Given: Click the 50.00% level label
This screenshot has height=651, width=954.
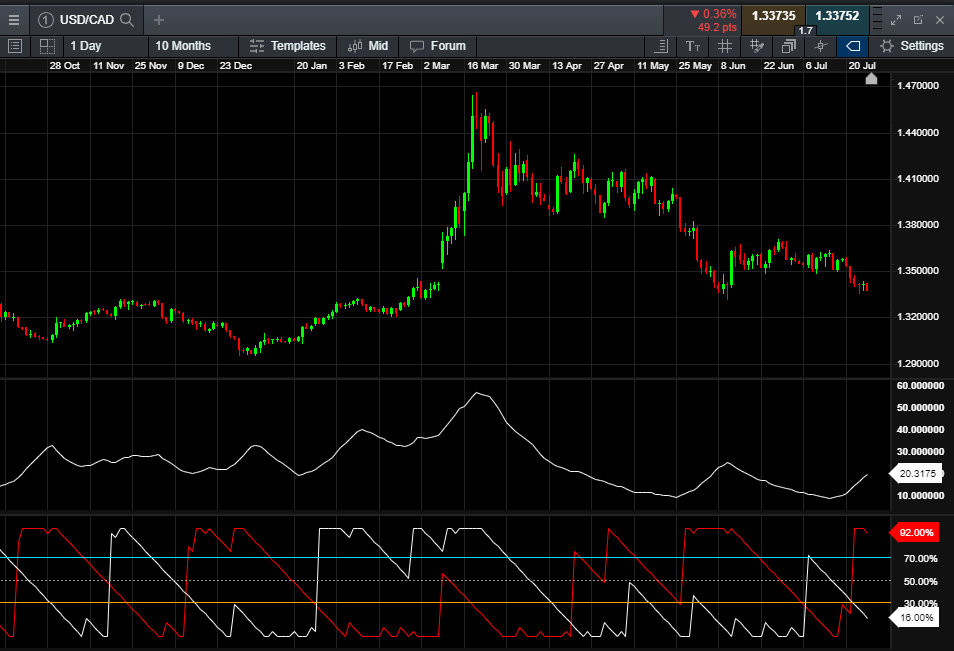Looking at the screenshot, I should pyautogui.click(x=921, y=582).
